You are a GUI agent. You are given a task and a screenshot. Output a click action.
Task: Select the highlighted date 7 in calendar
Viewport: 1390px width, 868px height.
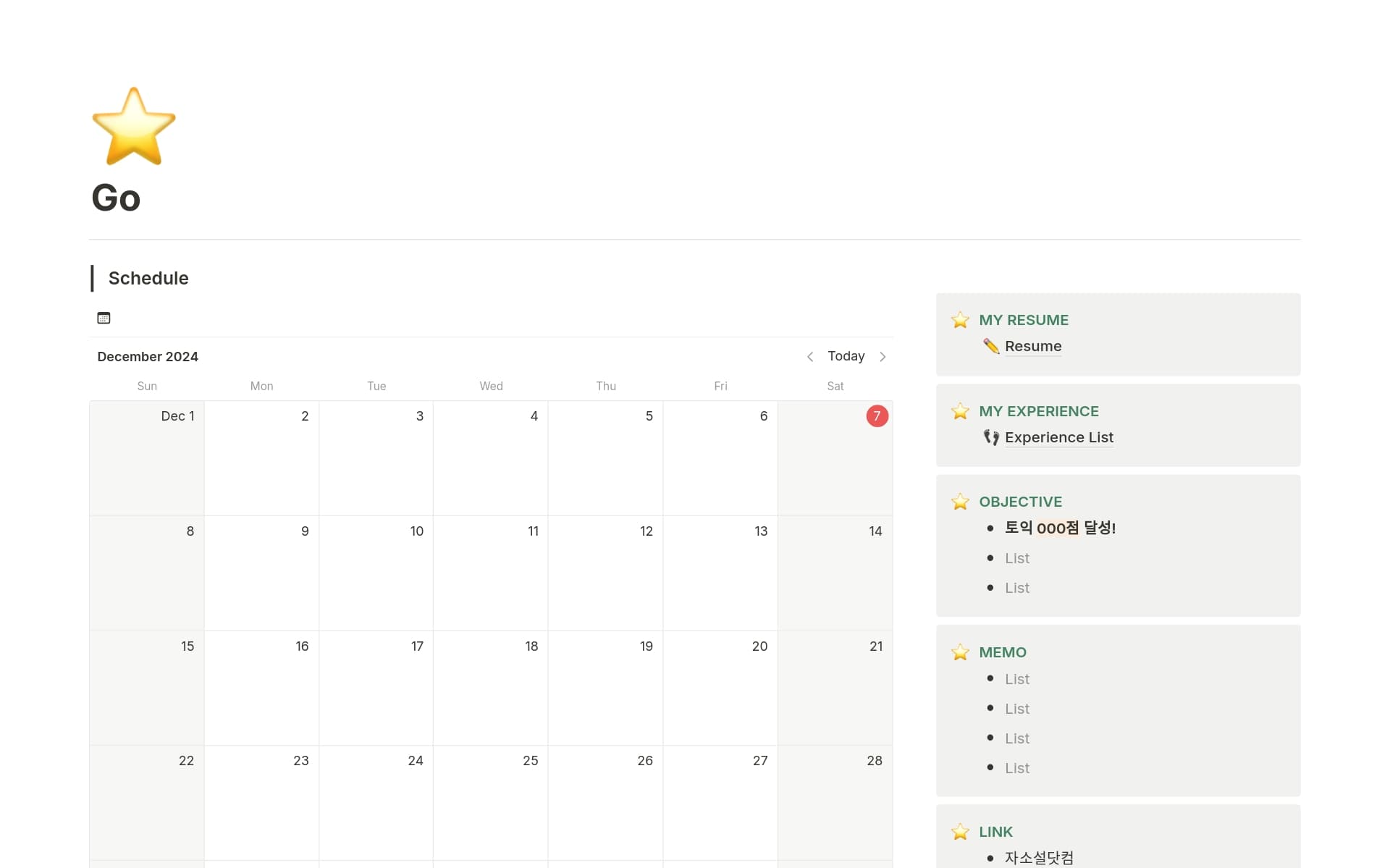point(877,416)
